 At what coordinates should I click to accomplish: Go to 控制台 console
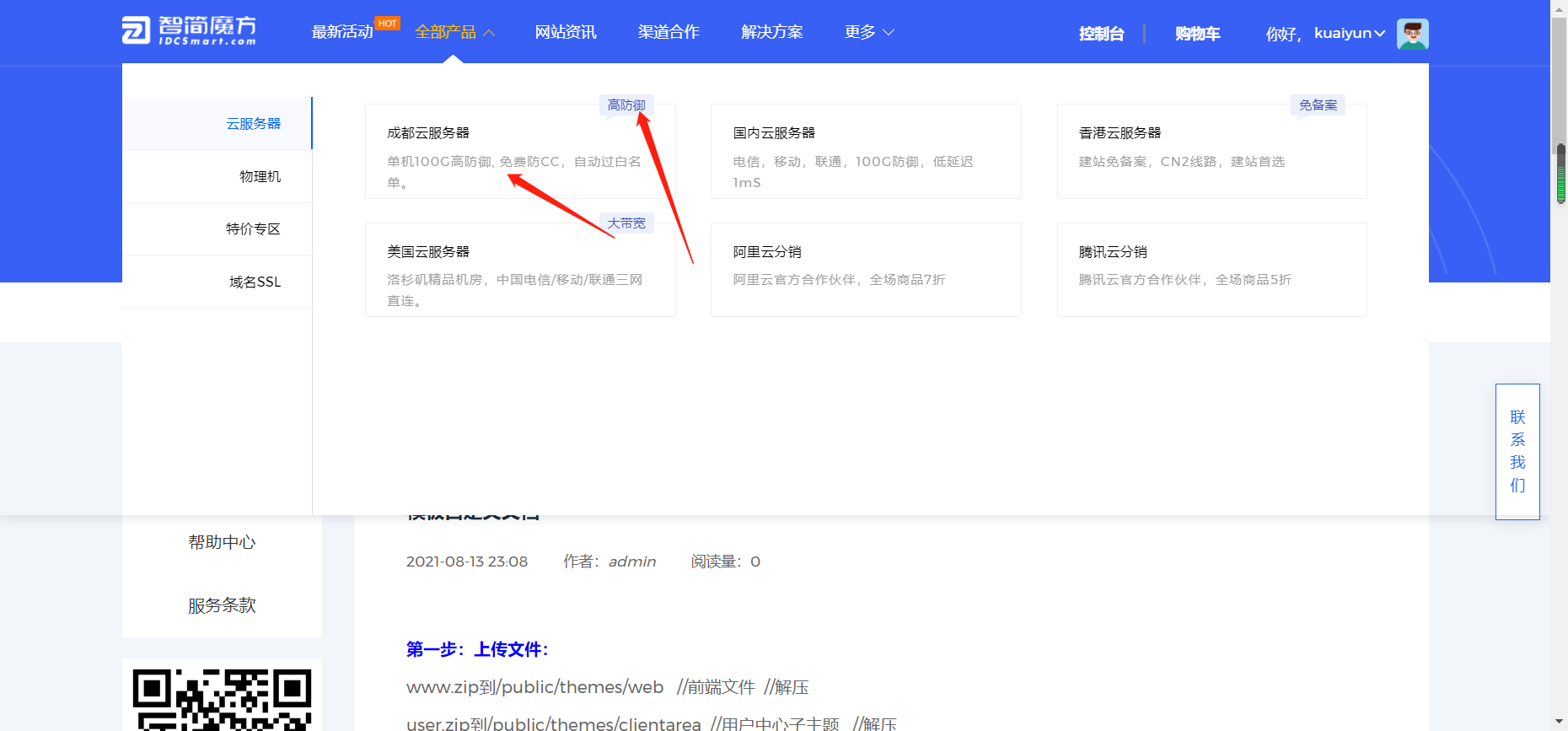[1101, 34]
